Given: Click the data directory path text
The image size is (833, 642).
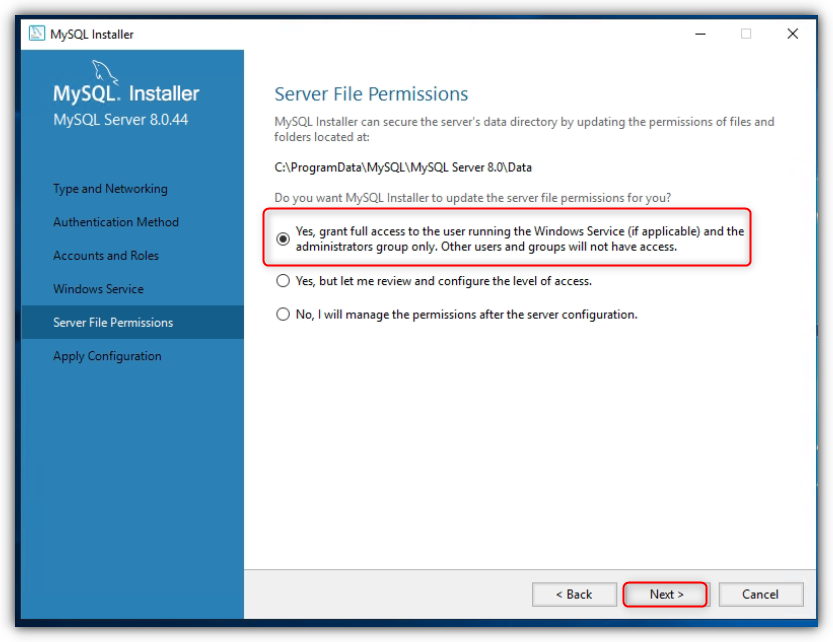Looking at the screenshot, I should (x=403, y=167).
